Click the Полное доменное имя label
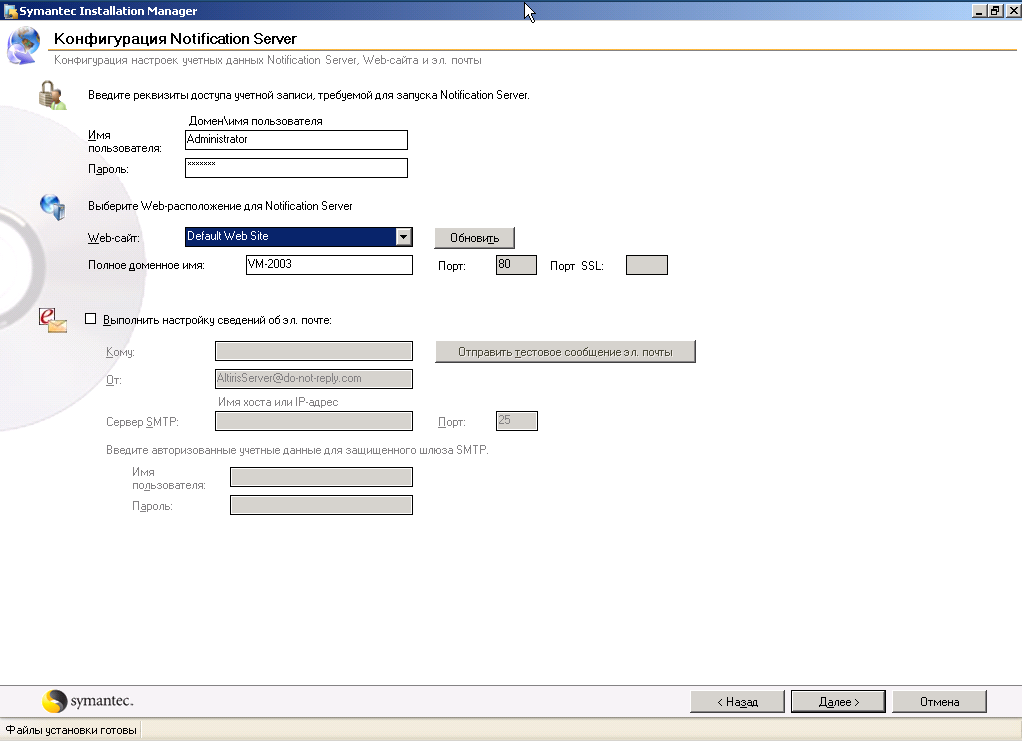The image size is (1022, 742). [146, 265]
